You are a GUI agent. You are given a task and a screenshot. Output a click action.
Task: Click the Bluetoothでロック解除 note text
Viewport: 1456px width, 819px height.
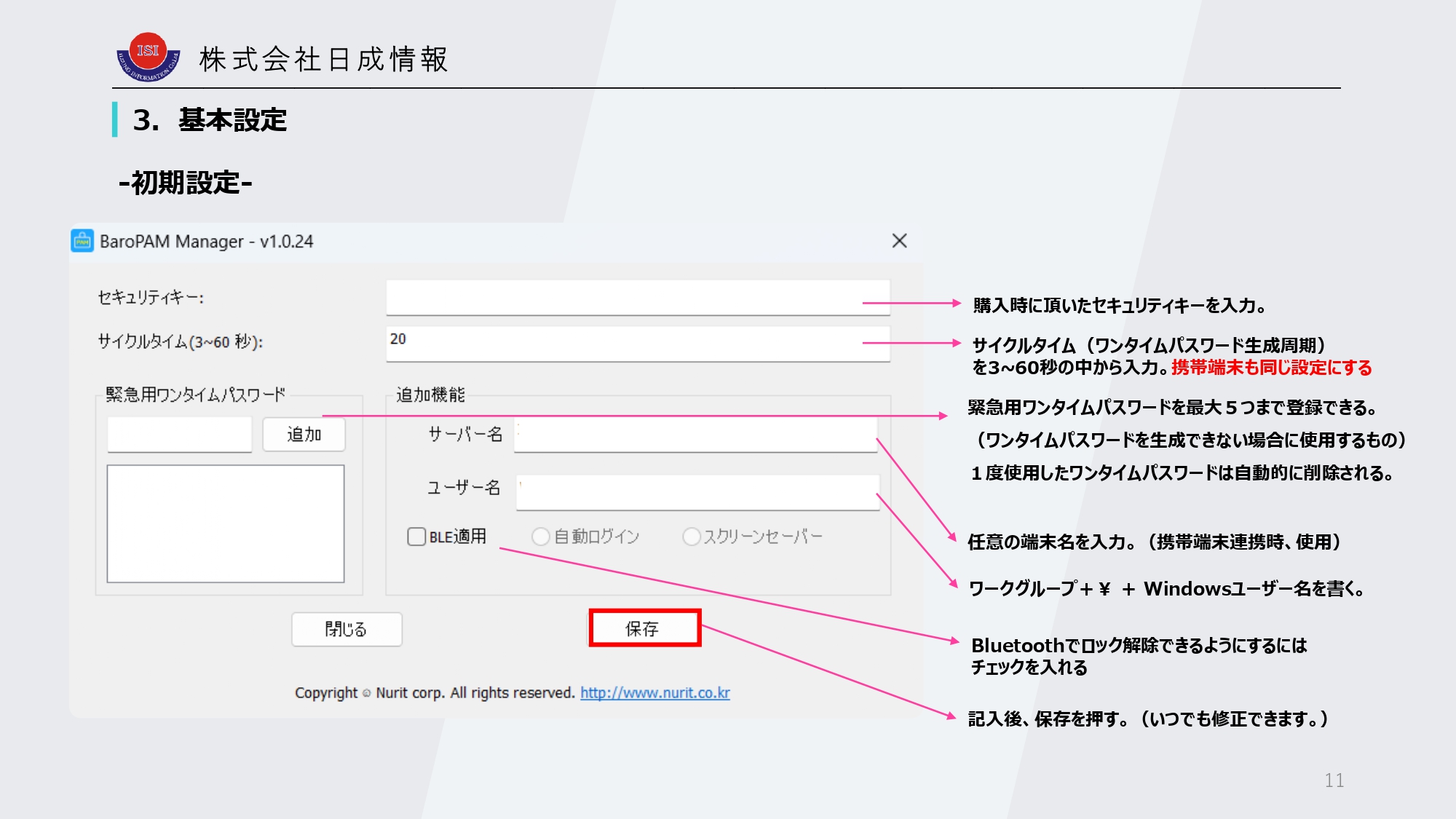pos(1139,657)
